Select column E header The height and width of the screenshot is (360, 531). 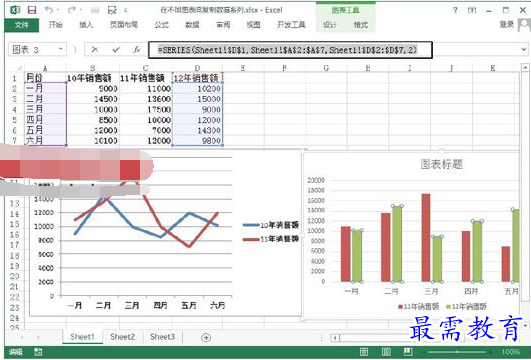(243, 68)
